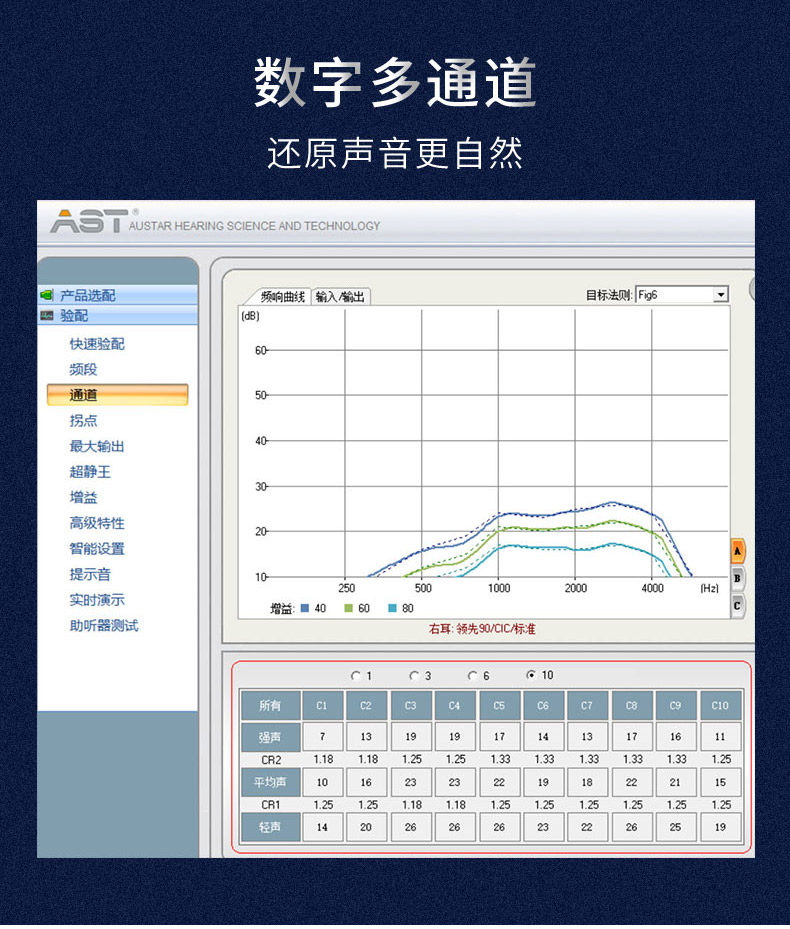Click the 轻声 C2 value 20
Screen dimensions: 790x929
[366, 827]
